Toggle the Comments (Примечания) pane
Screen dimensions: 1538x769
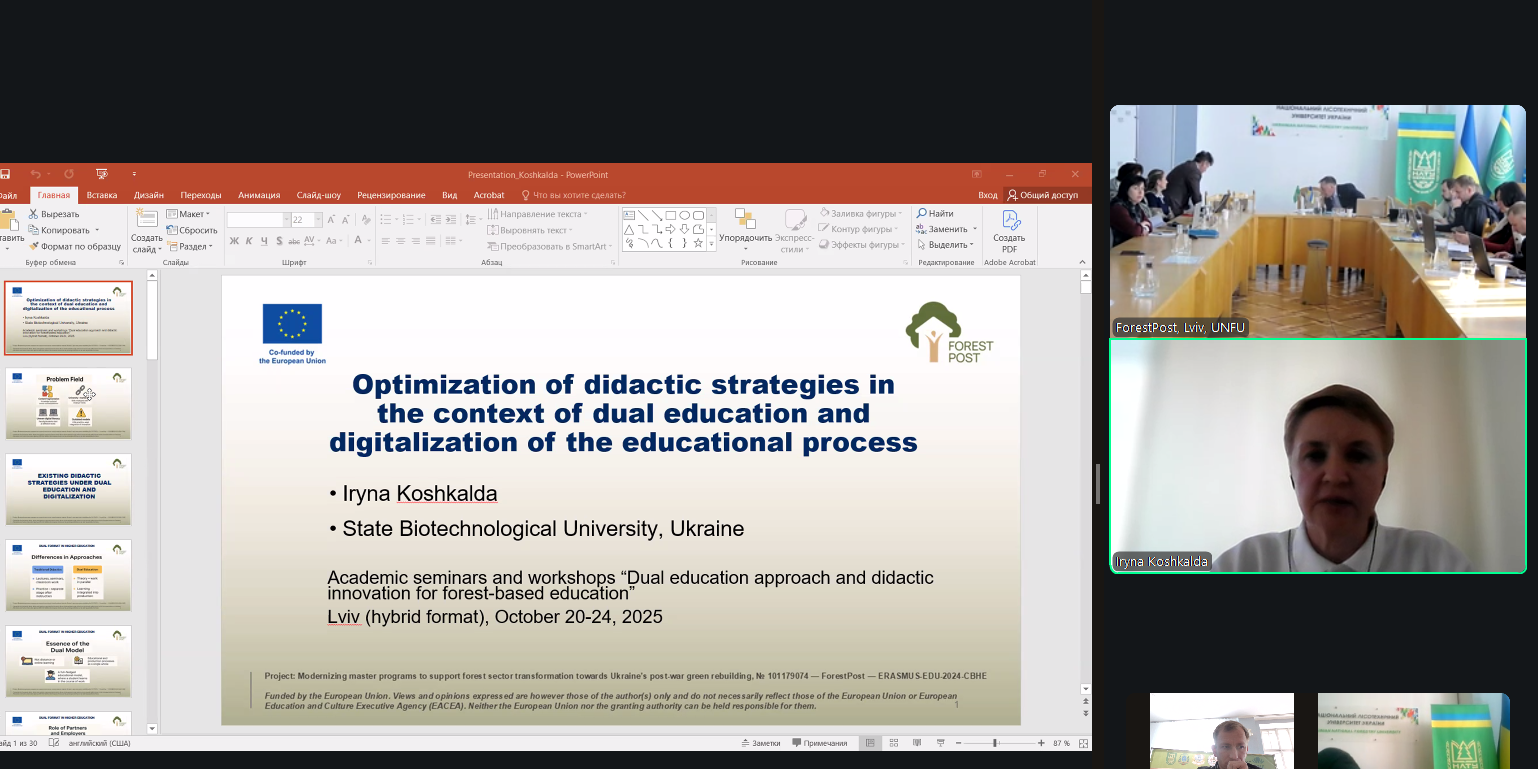point(820,743)
